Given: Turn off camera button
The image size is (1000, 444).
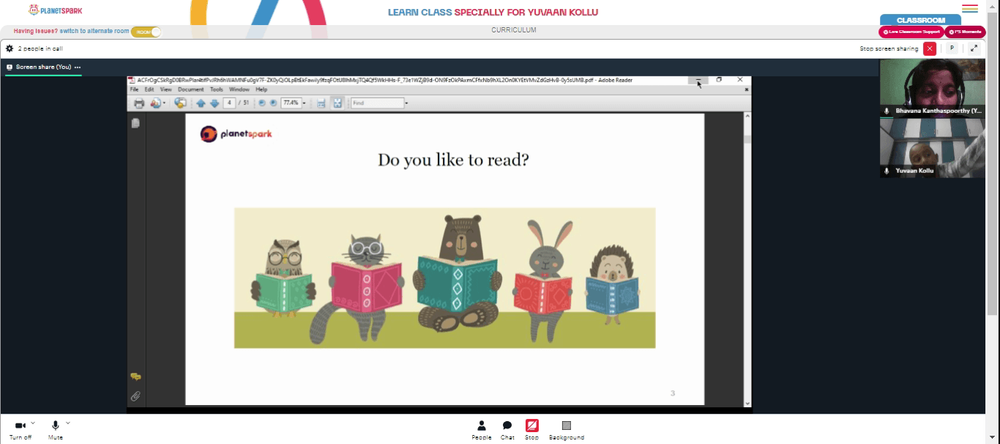Looking at the screenshot, I should click(x=20, y=430).
